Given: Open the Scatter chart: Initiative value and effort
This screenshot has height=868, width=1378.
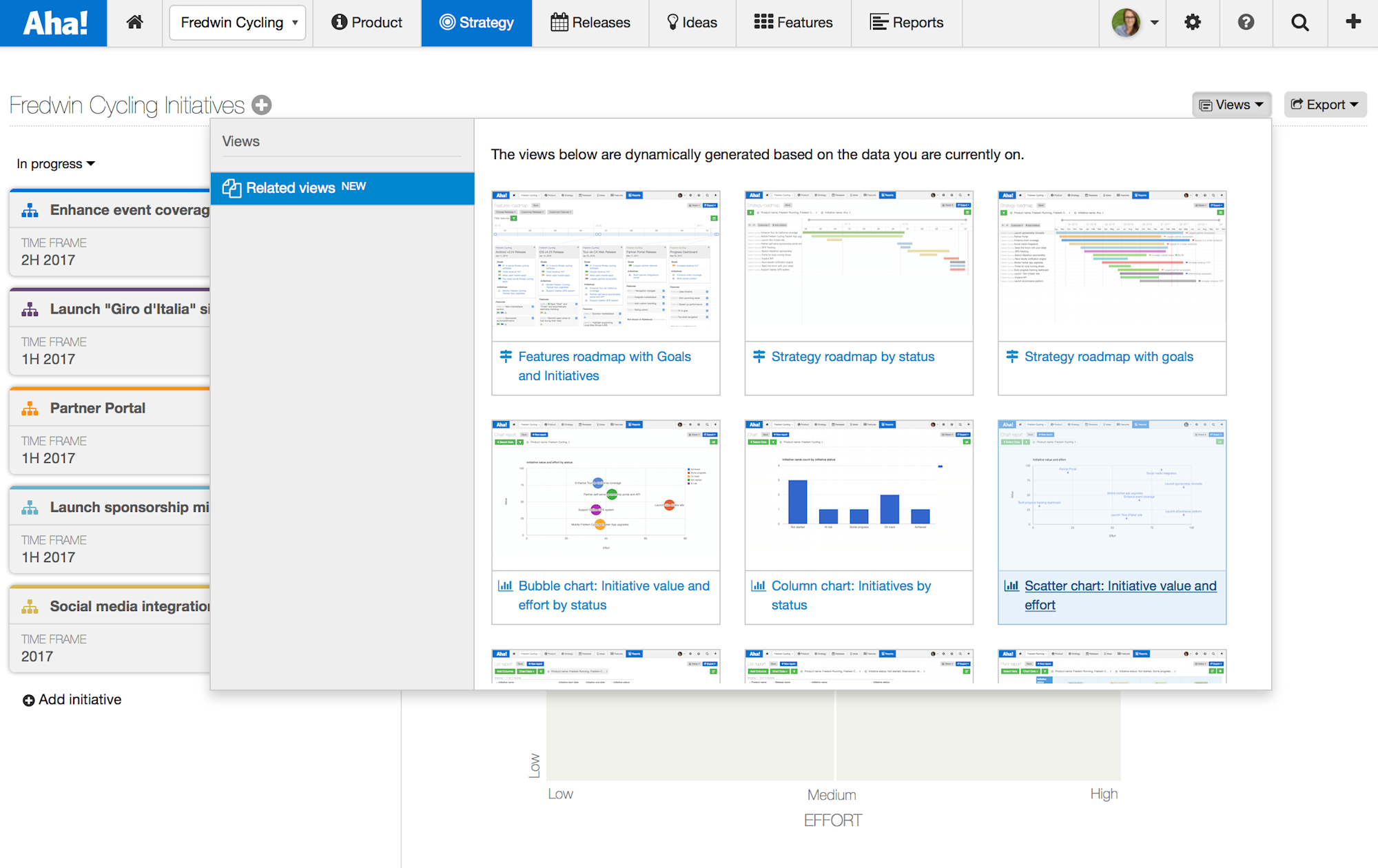Looking at the screenshot, I should (1120, 595).
